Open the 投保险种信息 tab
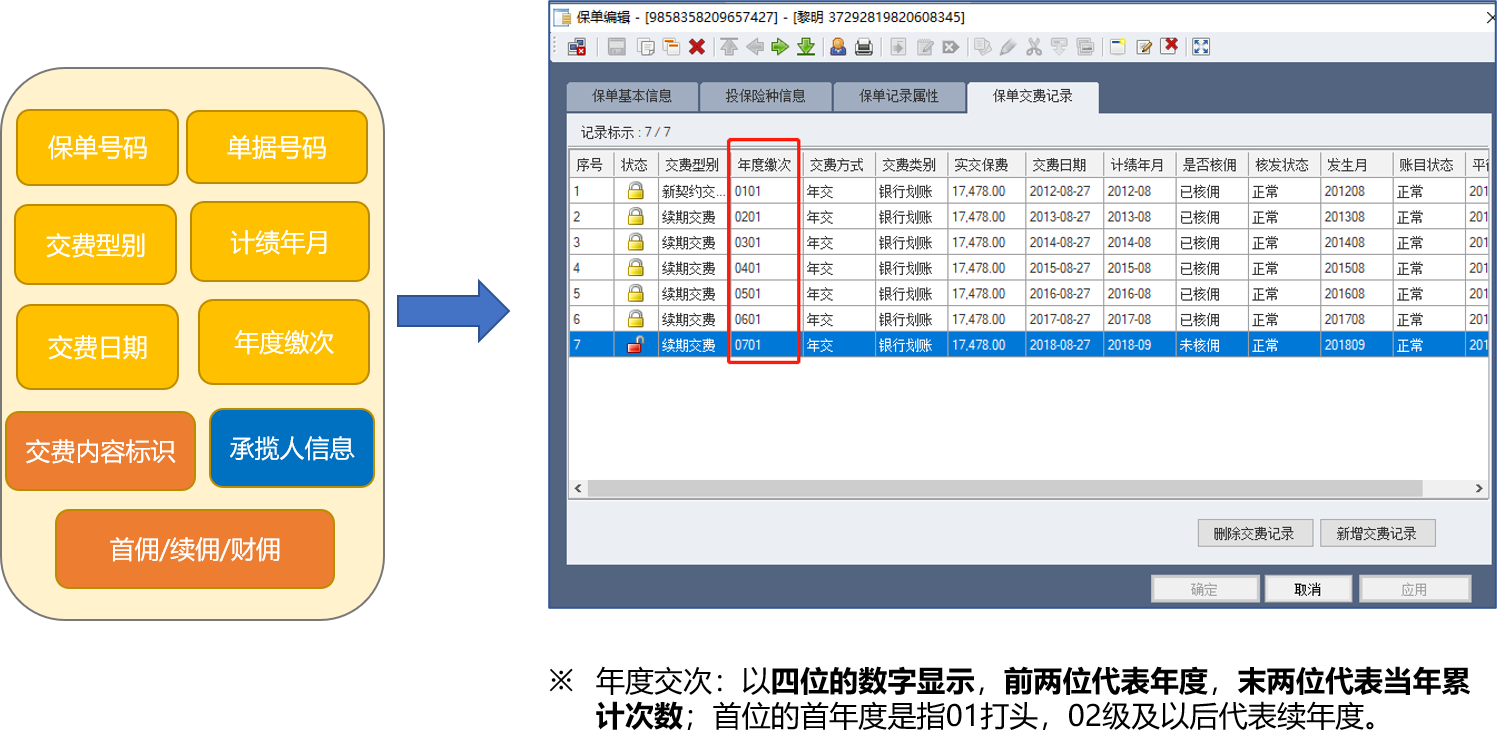This screenshot has height=751, width=1504. 765,97
